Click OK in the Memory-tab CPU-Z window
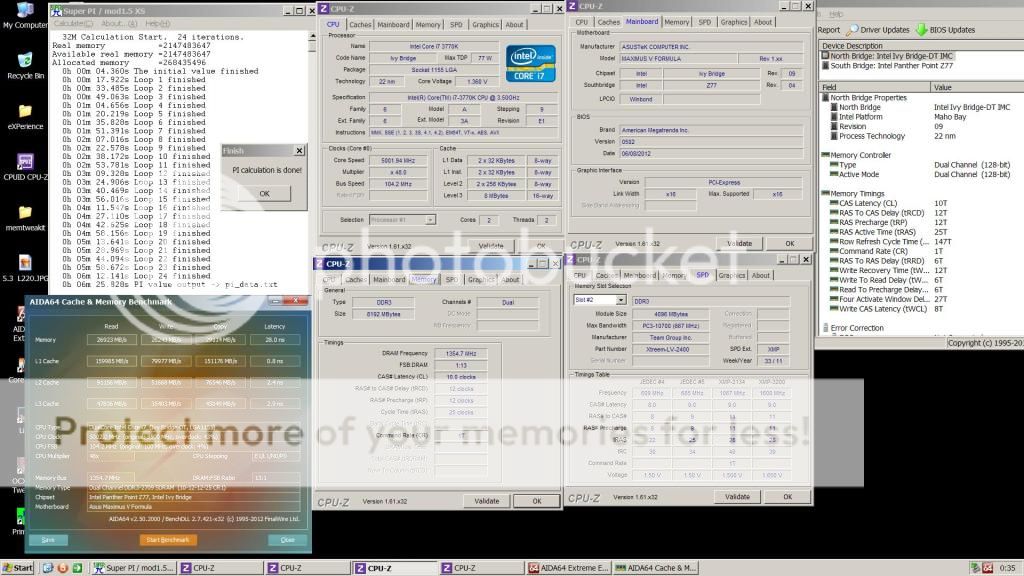 click(x=537, y=501)
